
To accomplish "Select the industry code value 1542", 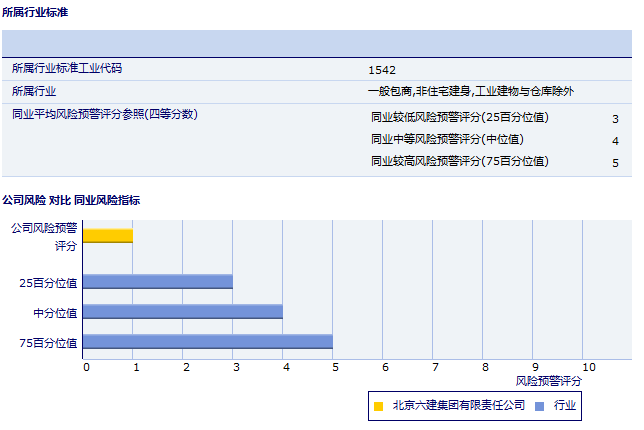I will [382, 70].
